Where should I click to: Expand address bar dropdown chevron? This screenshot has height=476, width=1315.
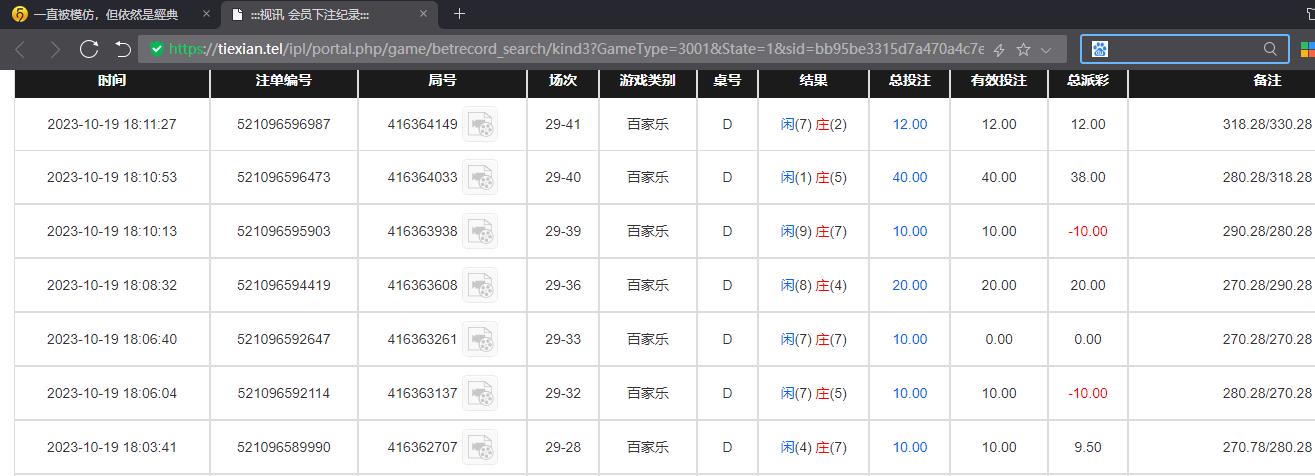click(x=1046, y=49)
